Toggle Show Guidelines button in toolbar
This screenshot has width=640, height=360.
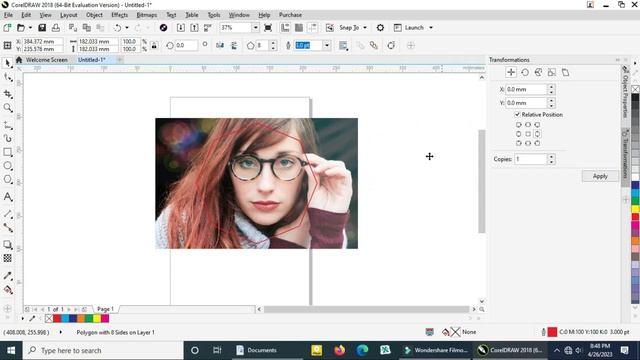[x=313, y=28]
